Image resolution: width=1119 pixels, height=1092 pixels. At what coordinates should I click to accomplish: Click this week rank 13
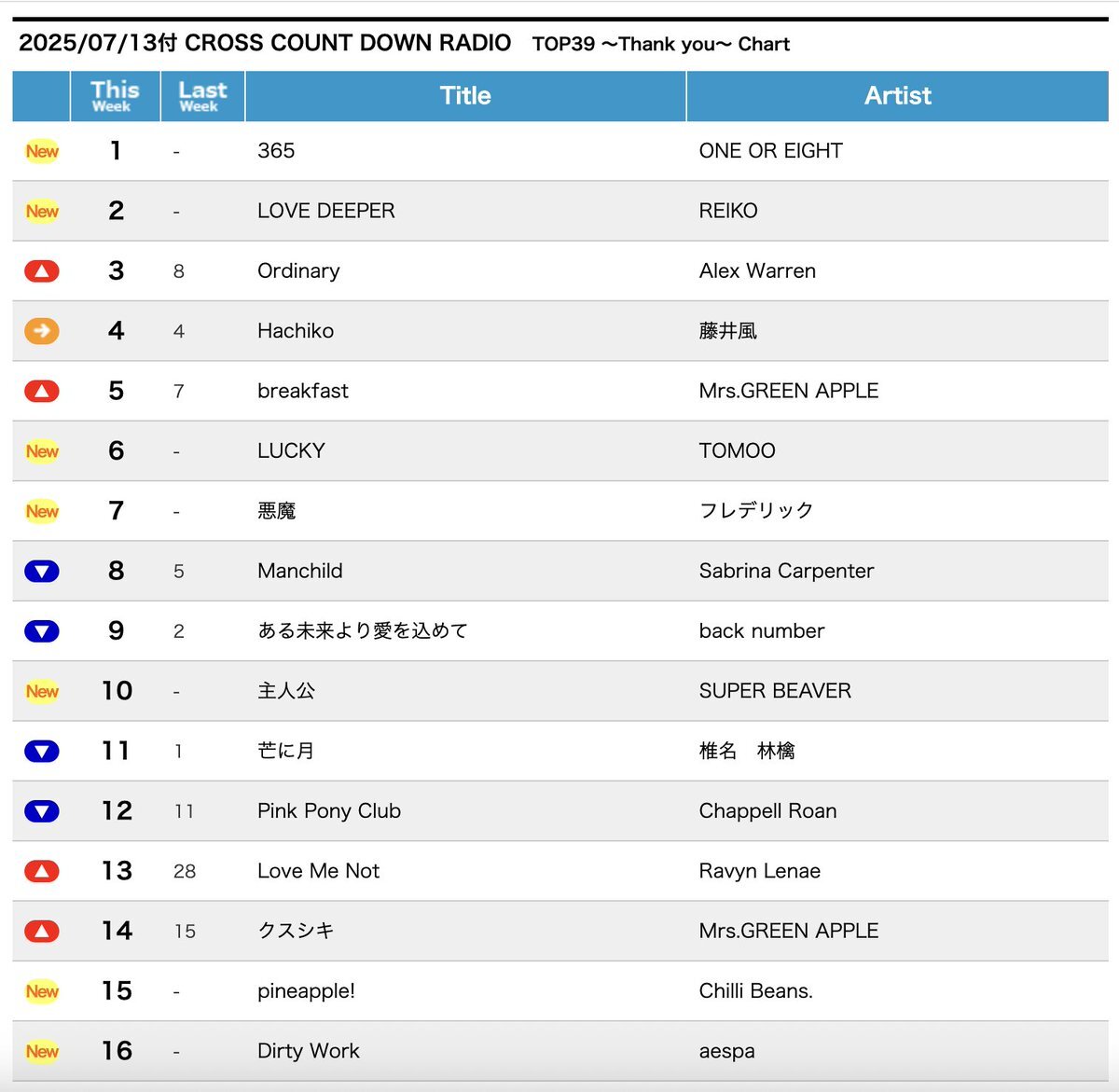pos(117,871)
